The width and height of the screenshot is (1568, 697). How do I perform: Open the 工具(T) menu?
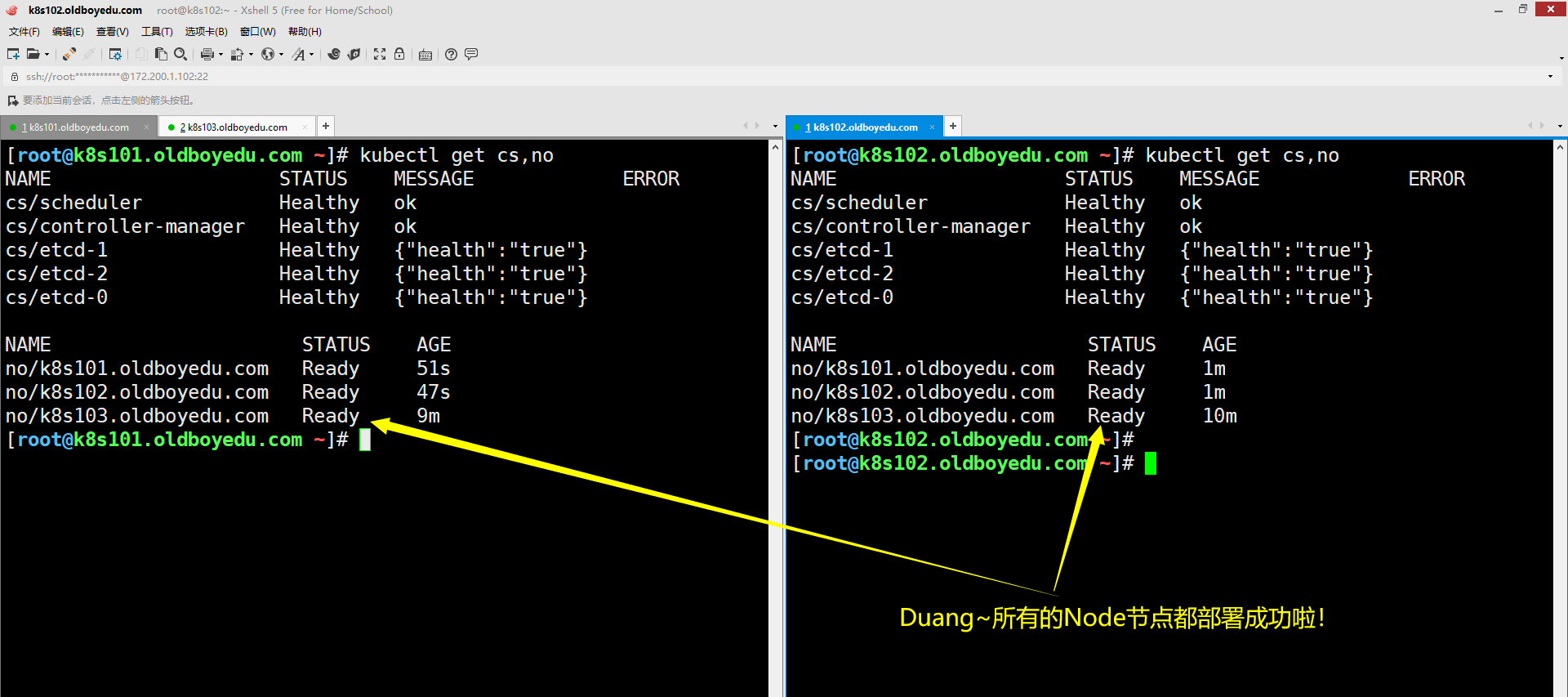(x=157, y=32)
